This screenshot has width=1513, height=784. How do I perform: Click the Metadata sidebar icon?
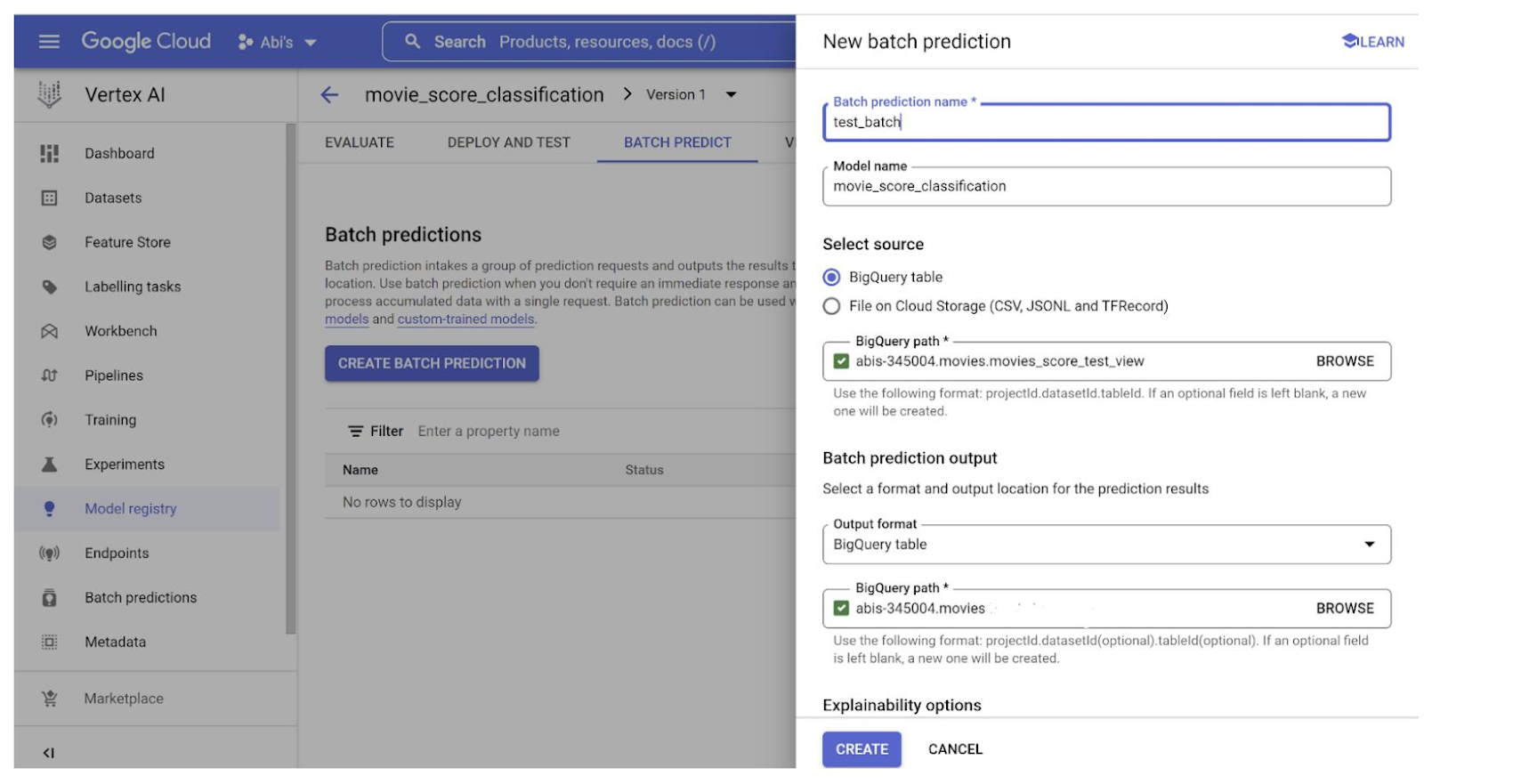(x=50, y=643)
